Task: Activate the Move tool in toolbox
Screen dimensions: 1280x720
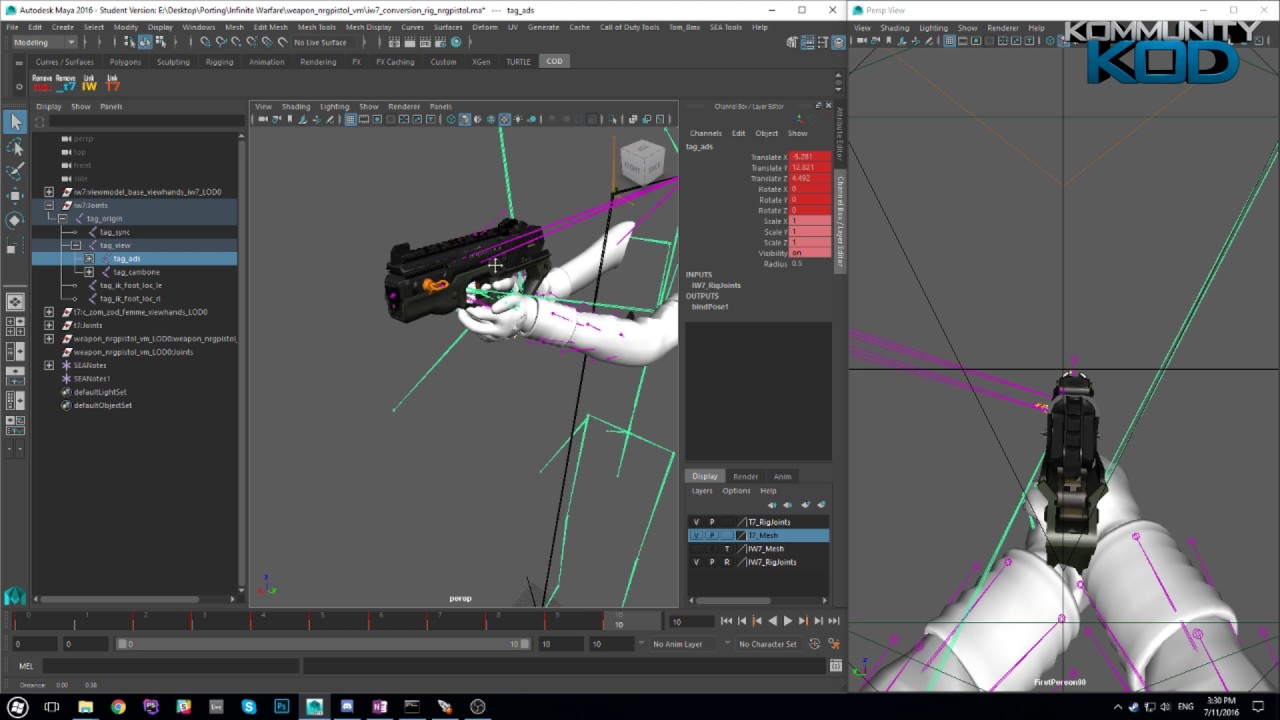Action: pos(15,196)
